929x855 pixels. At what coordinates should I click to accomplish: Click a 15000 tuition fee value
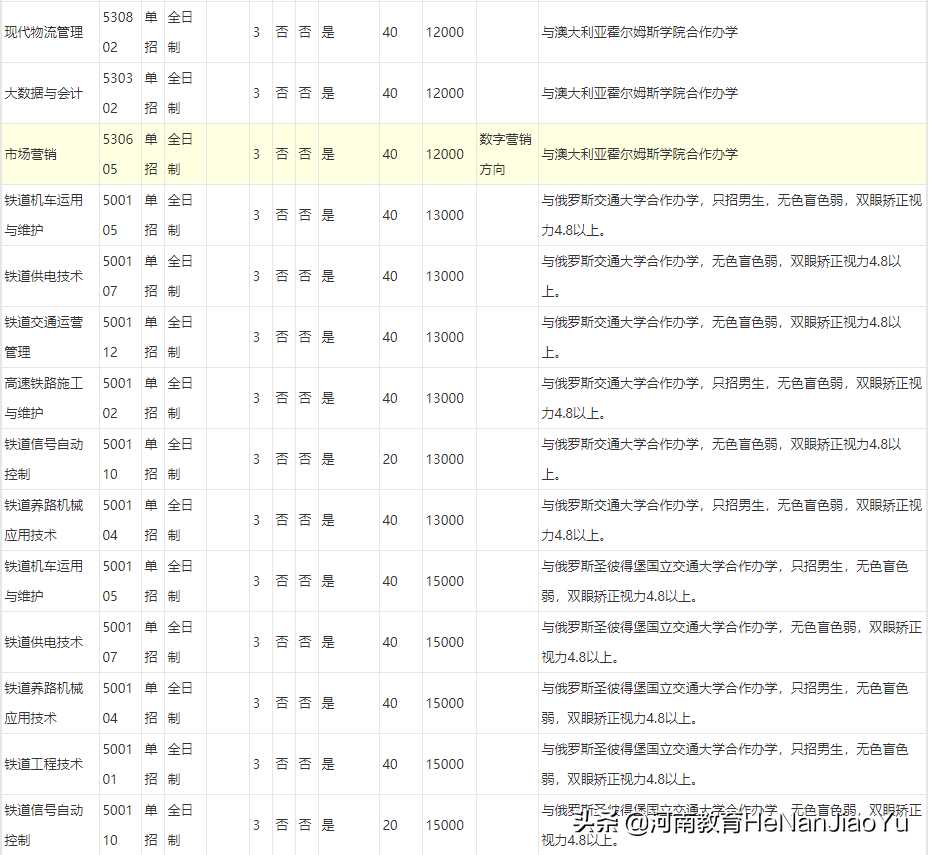[446, 580]
